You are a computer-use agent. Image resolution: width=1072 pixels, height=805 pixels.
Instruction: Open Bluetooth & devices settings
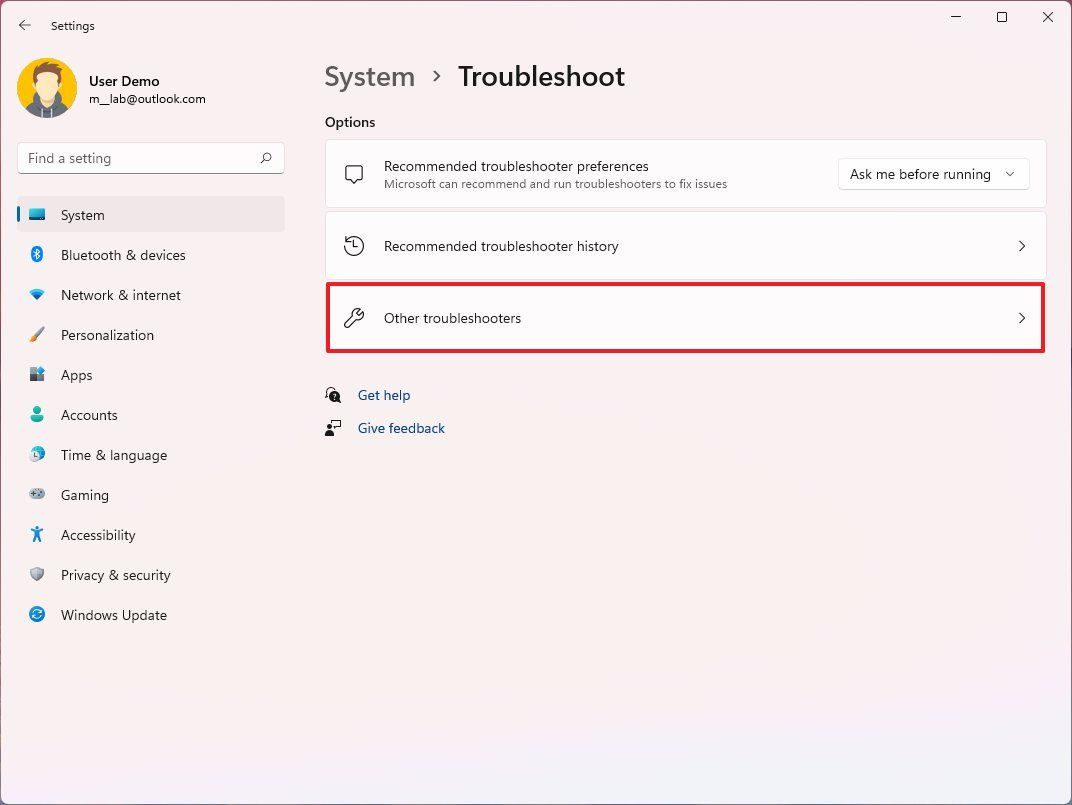pyautogui.click(x=122, y=255)
